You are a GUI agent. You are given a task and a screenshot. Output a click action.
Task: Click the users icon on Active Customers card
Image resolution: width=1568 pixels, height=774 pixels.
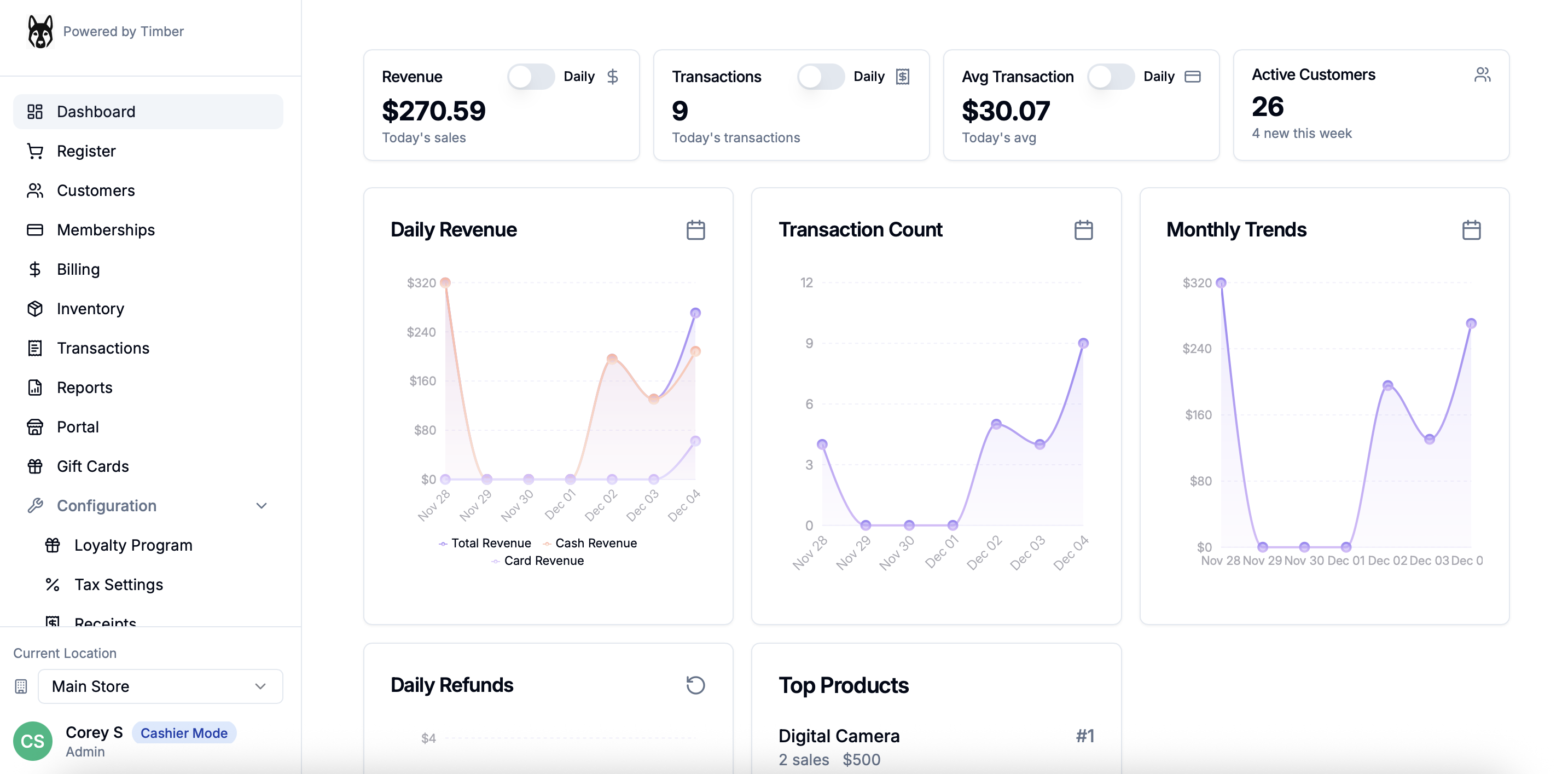tap(1483, 74)
